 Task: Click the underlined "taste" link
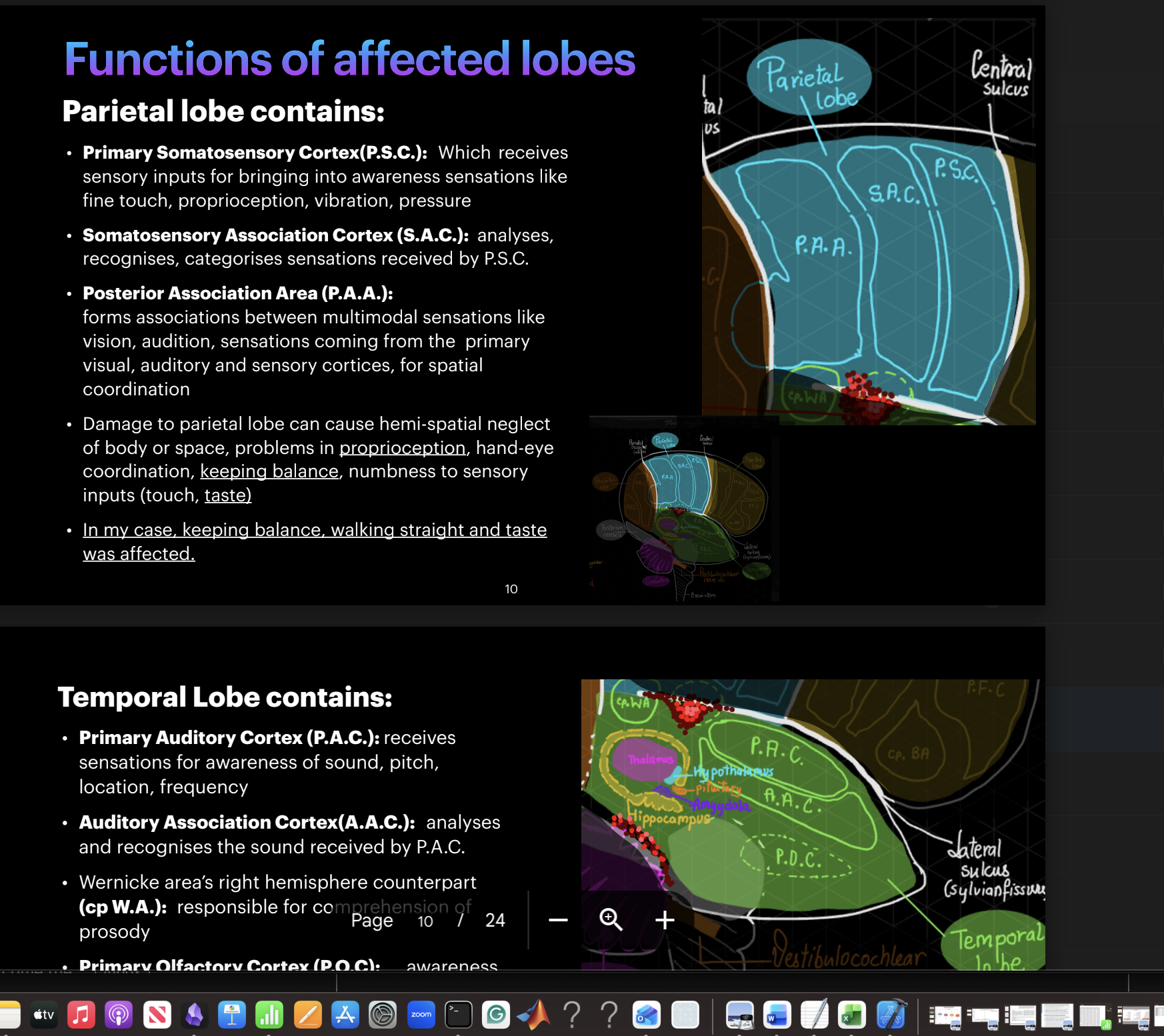pos(227,495)
